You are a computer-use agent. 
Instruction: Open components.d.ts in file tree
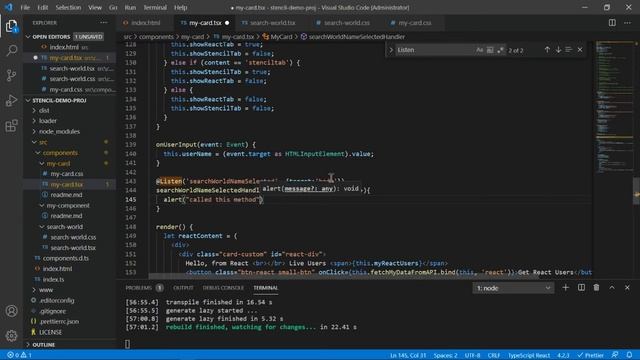[x=65, y=258]
